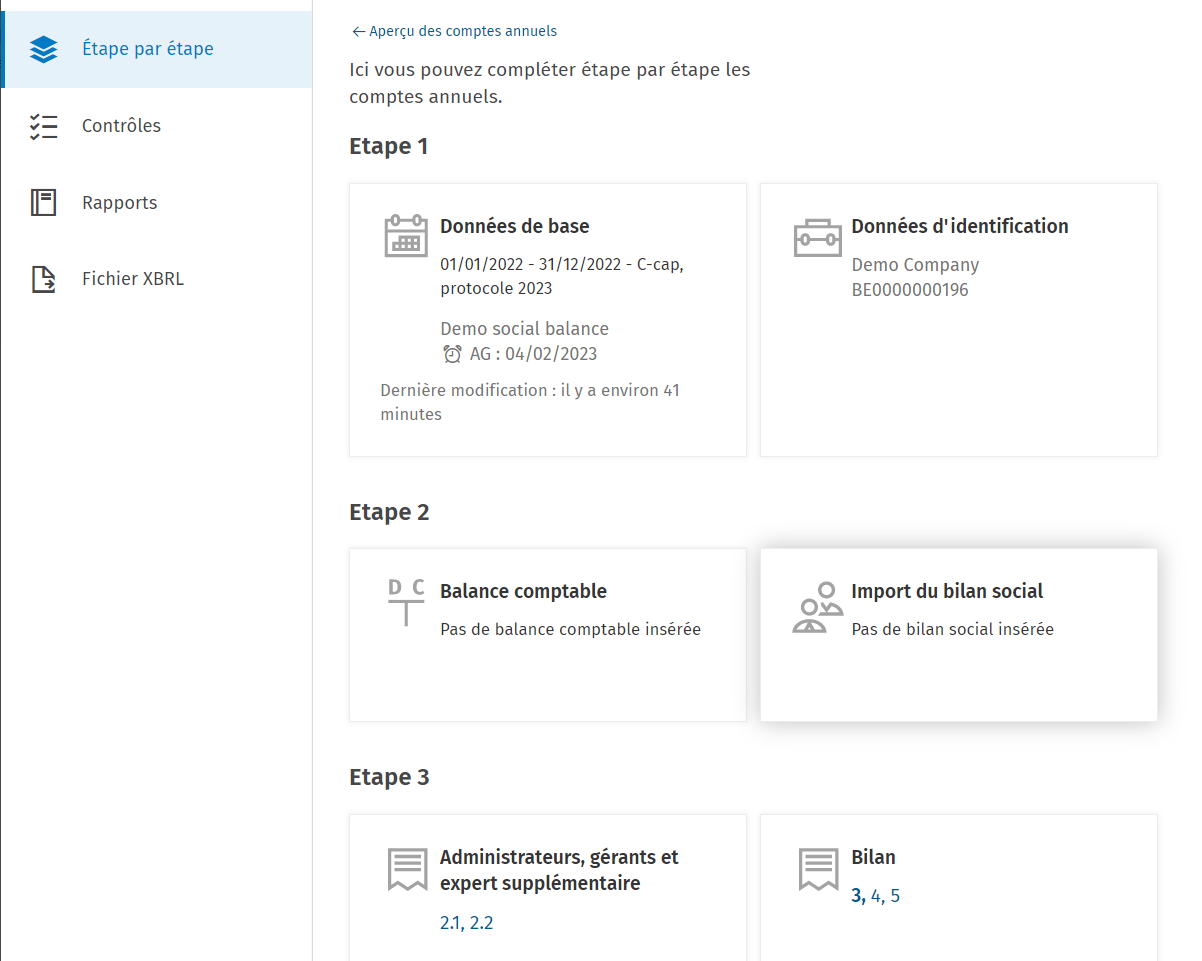Open Bilan page 3 link
The width and height of the screenshot is (1202, 961).
(x=857, y=896)
